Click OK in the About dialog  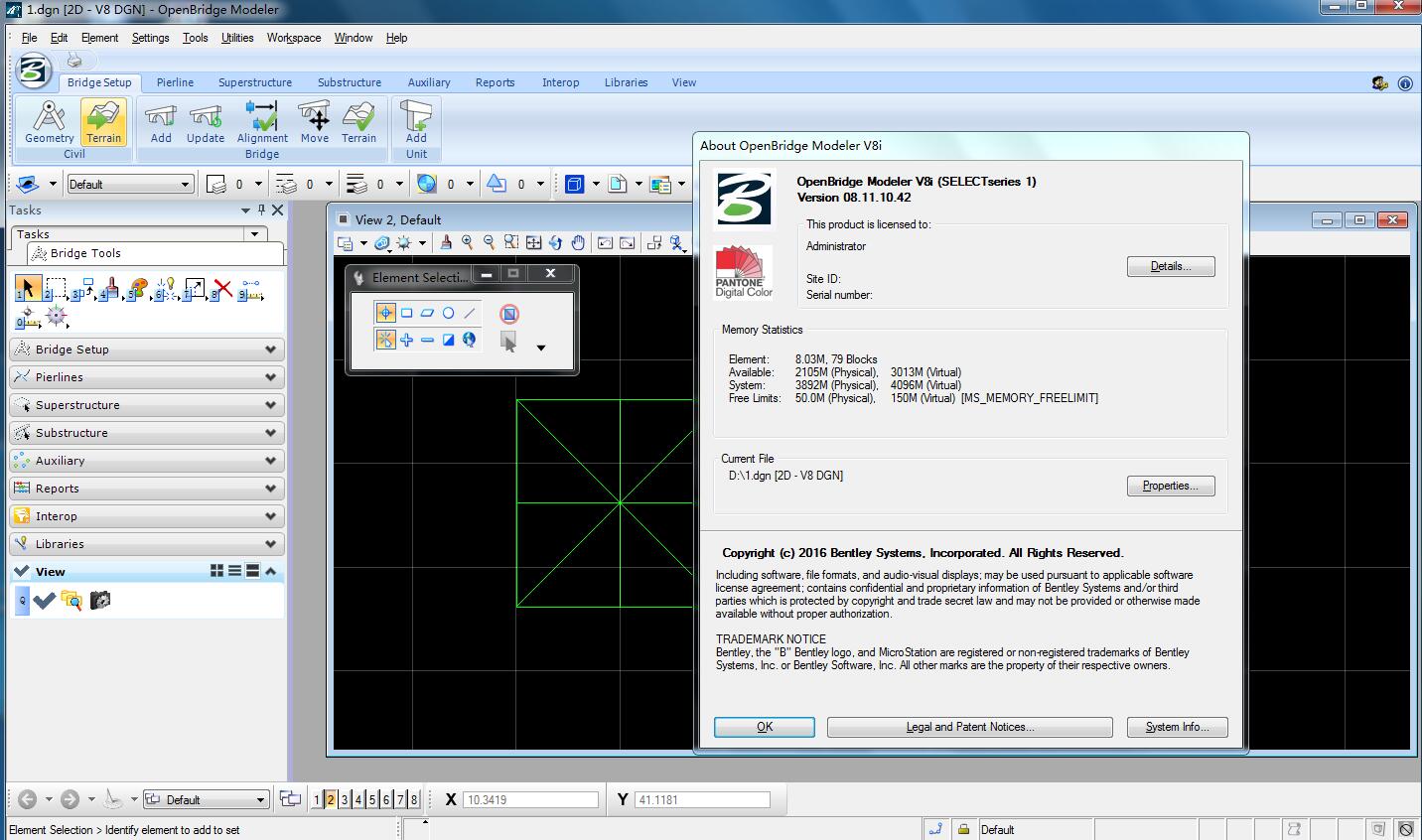point(765,727)
